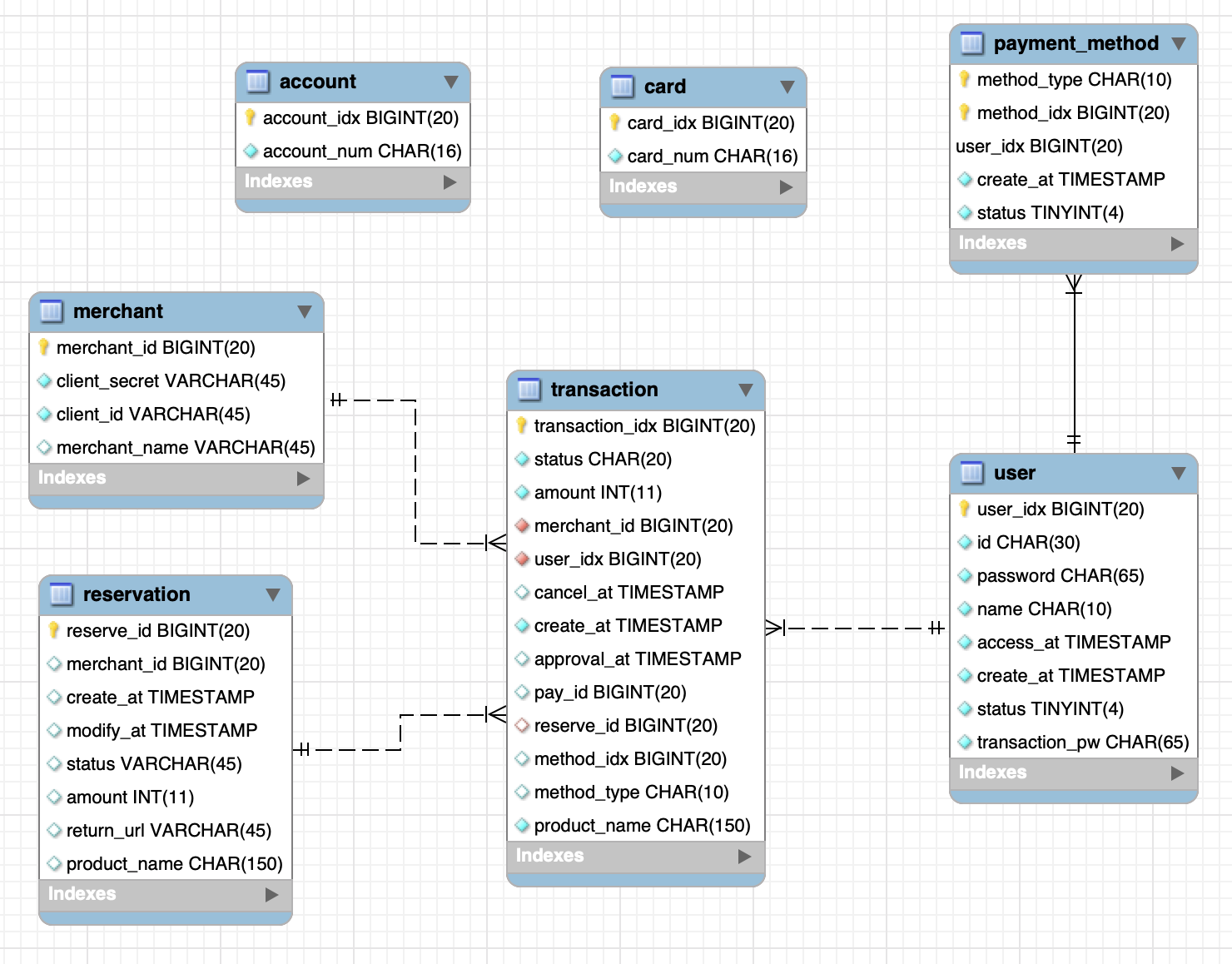
Task: Select approval_at TIMESTAMP column
Action: pos(636,658)
